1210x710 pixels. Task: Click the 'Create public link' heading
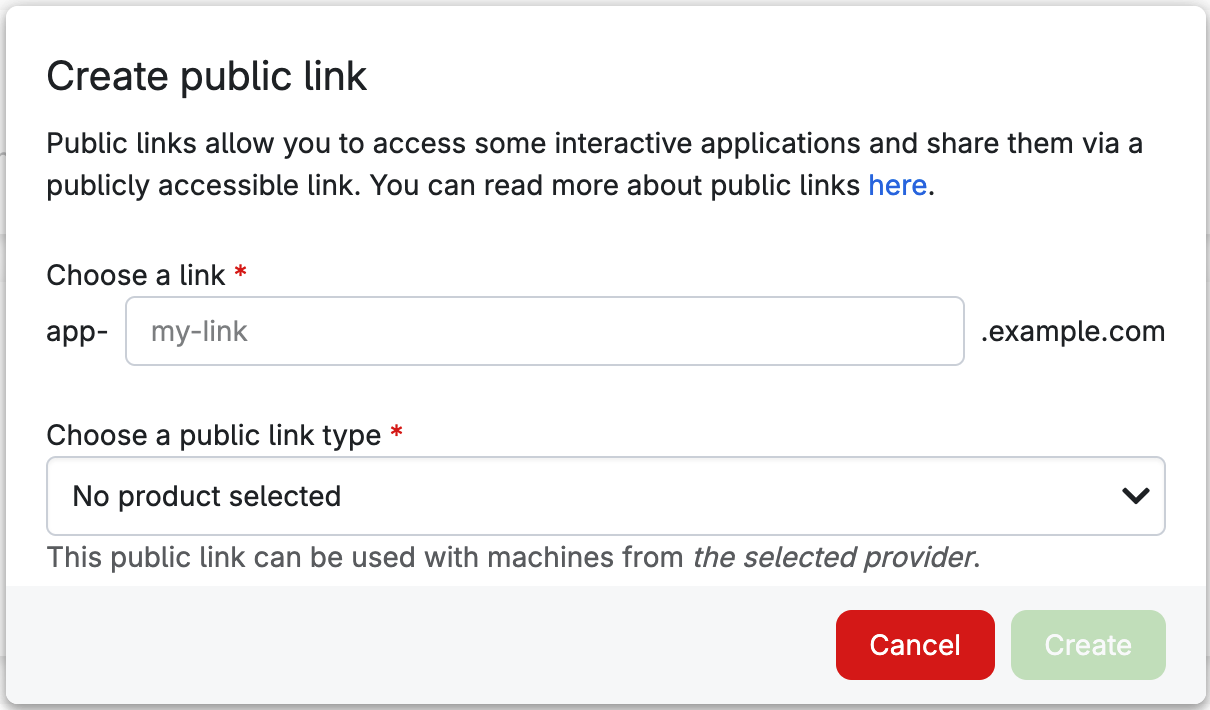[207, 76]
